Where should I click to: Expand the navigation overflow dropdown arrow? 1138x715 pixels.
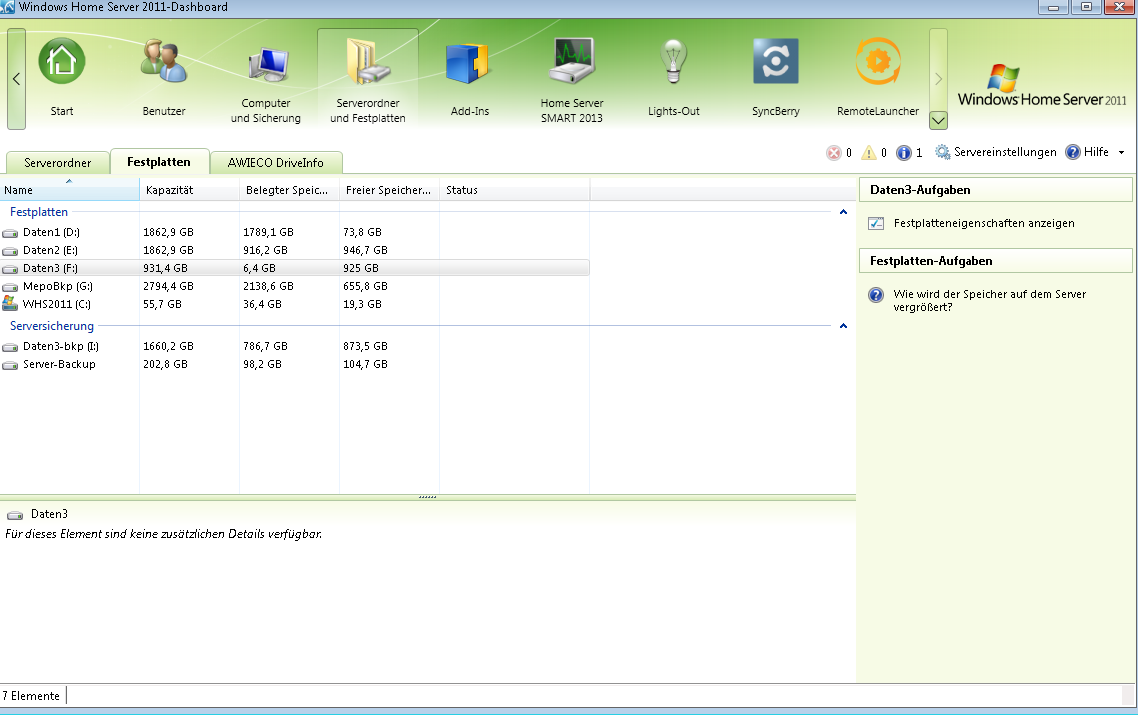click(x=938, y=120)
